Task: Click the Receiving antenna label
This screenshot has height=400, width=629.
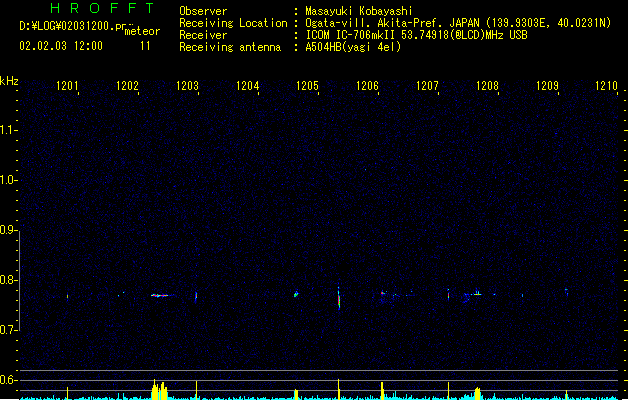Action: [230, 47]
